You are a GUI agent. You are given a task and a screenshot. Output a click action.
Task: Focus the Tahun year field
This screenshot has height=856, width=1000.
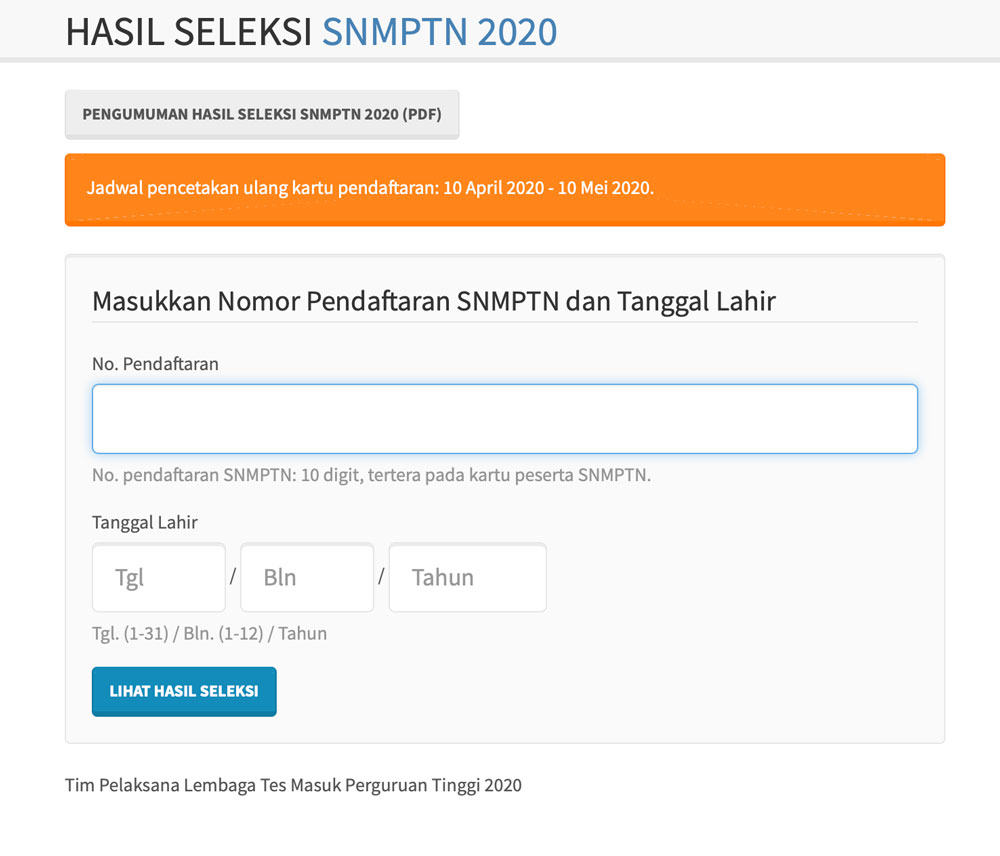pyautogui.click(x=467, y=577)
